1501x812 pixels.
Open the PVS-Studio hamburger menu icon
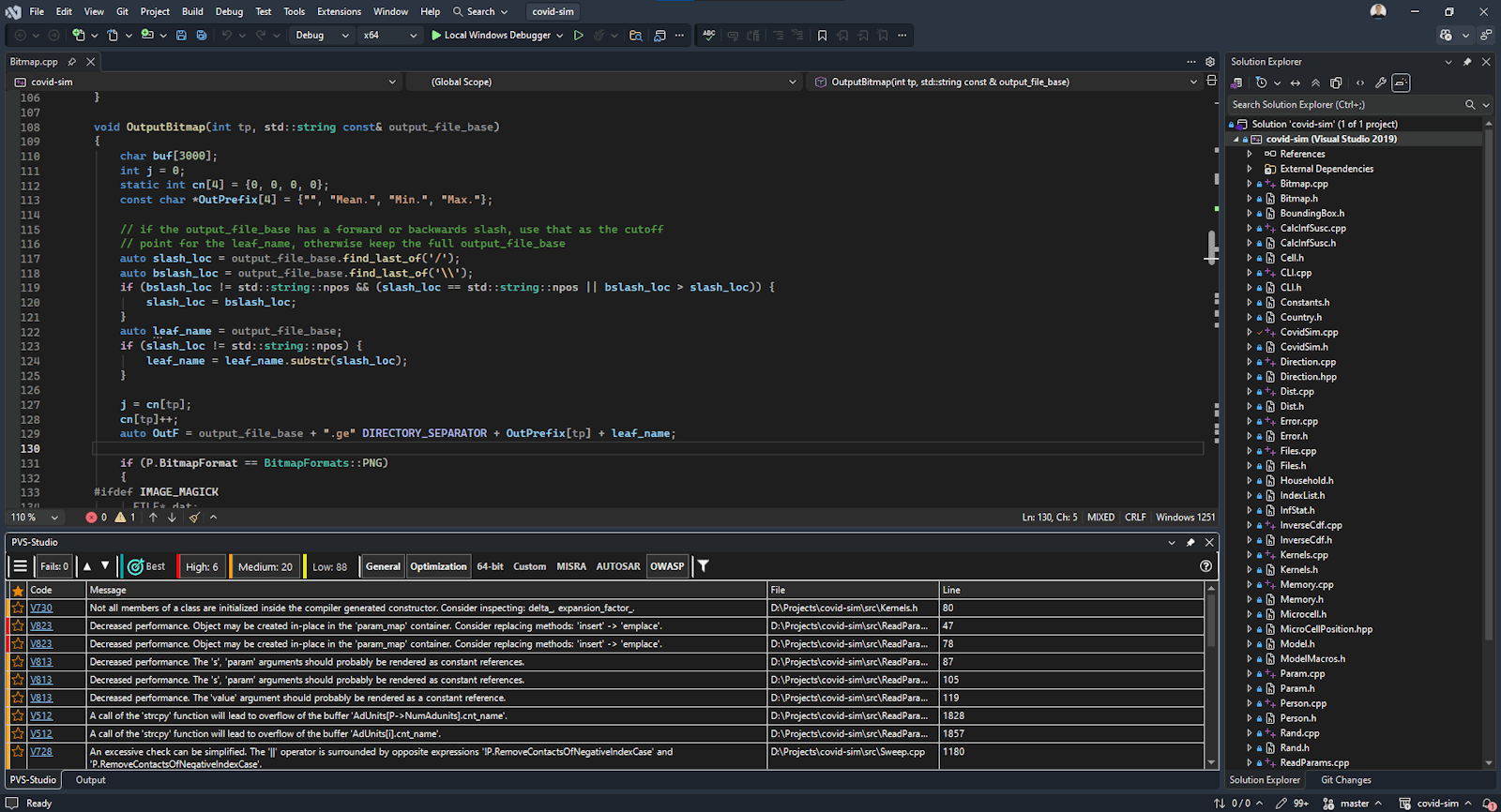click(20, 566)
